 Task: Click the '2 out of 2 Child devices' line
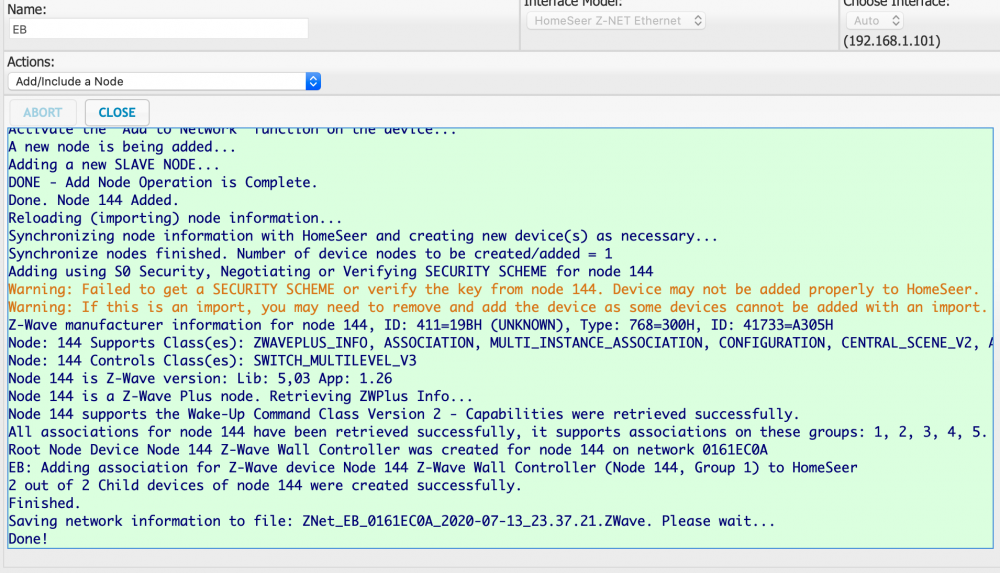coord(264,486)
